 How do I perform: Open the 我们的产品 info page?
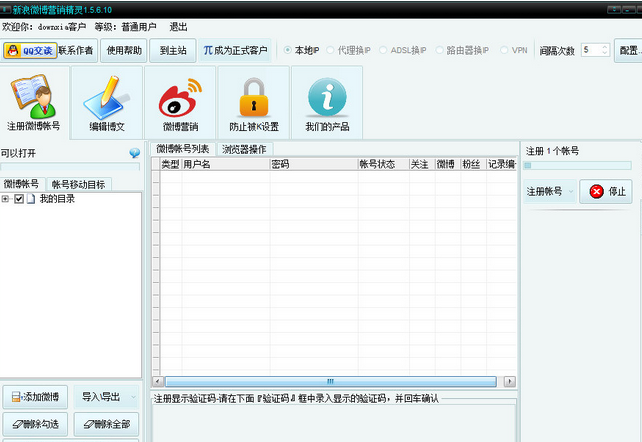click(327, 103)
